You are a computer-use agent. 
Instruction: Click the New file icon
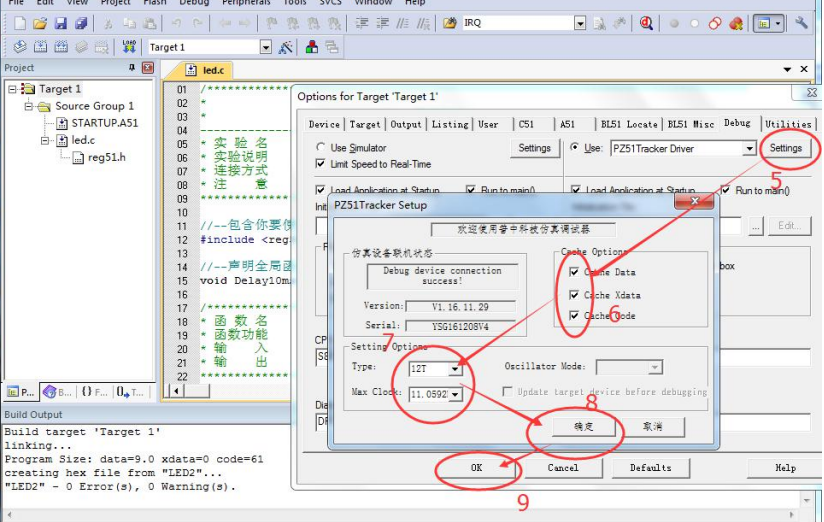point(19,23)
